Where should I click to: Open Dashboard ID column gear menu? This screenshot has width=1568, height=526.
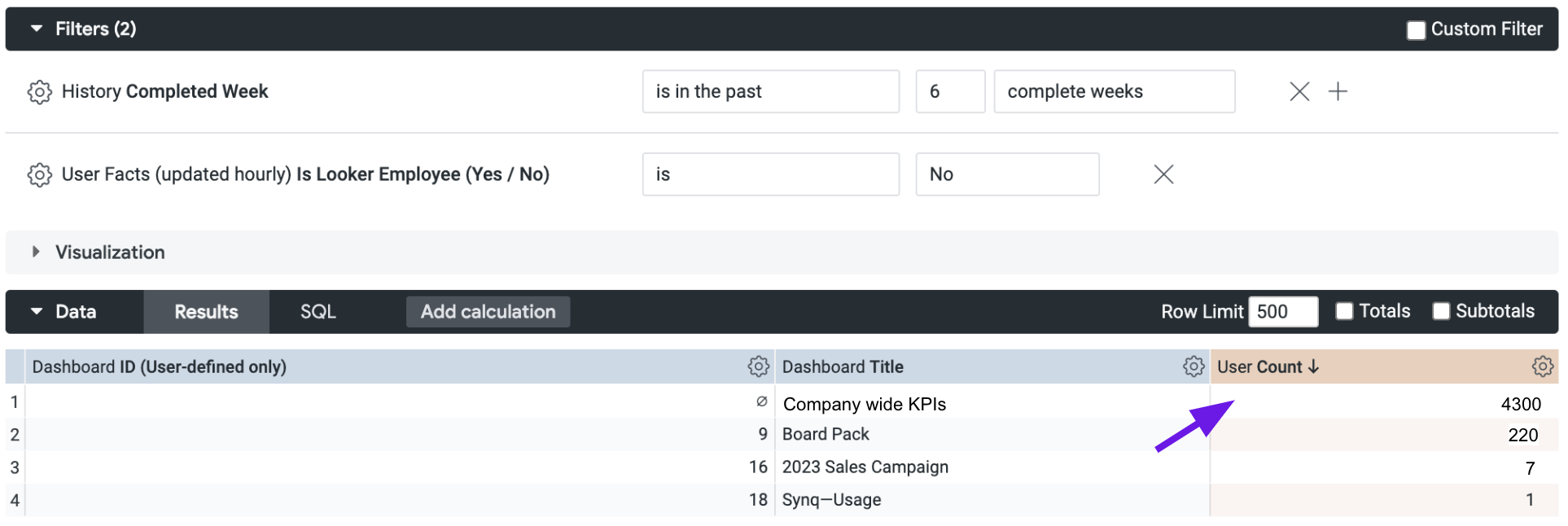(758, 366)
